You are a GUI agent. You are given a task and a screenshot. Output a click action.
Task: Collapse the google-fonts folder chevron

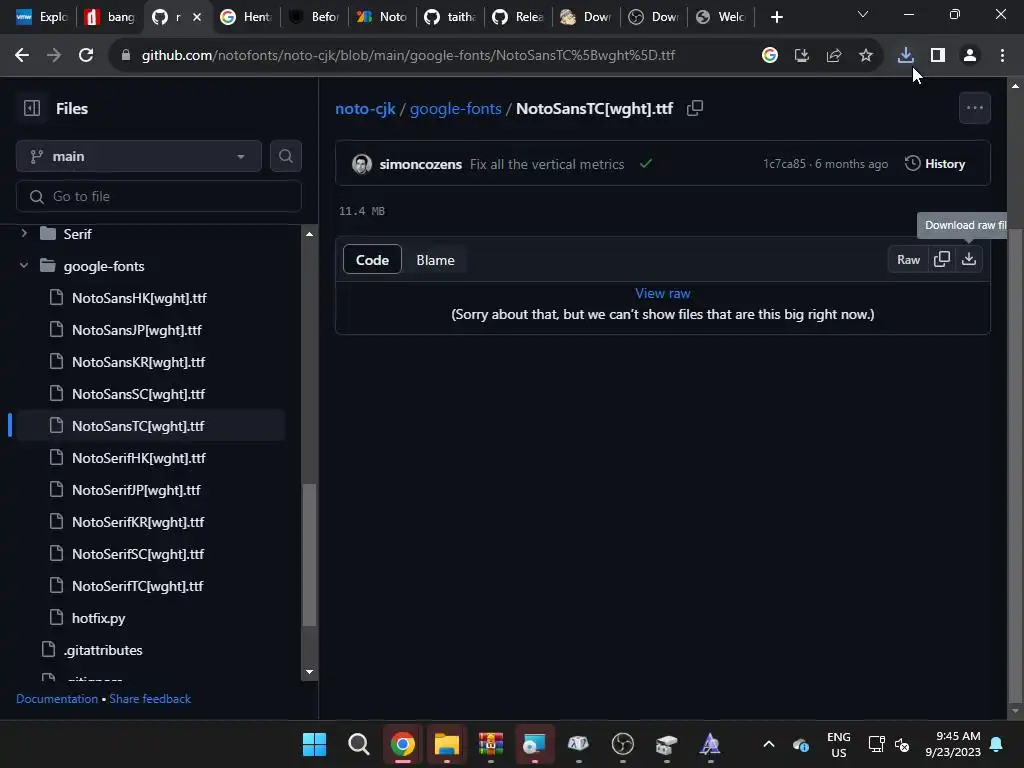pos(24,266)
